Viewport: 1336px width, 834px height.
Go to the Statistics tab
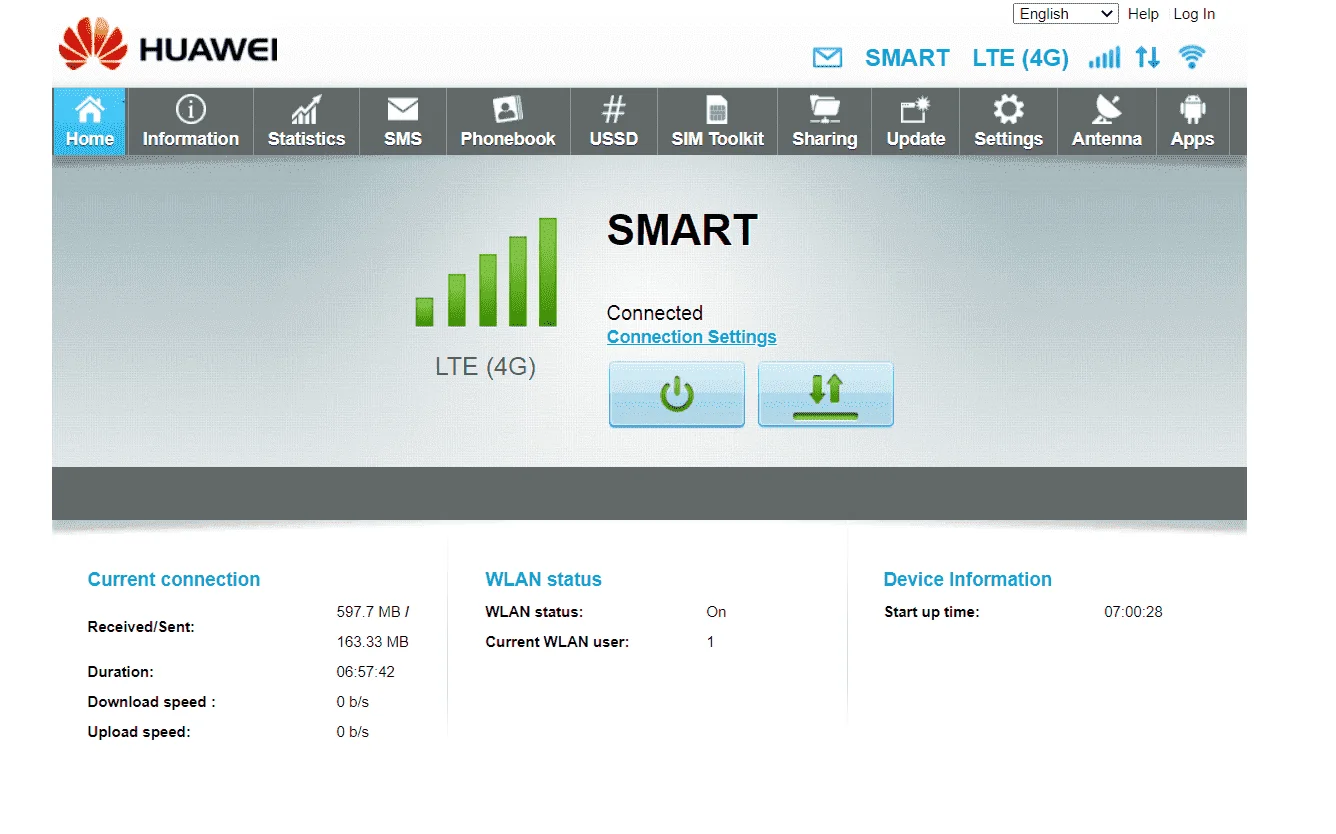click(x=306, y=122)
